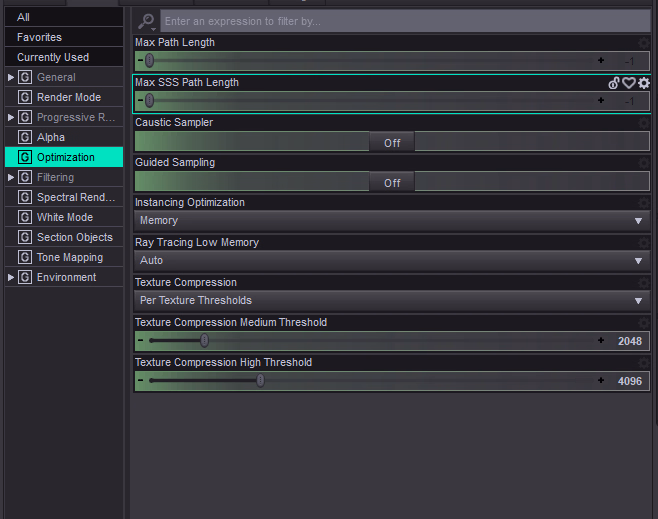The height and width of the screenshot is (519, 658).
Task: Click the High Threshold value 4096
Action: [629, 381]
